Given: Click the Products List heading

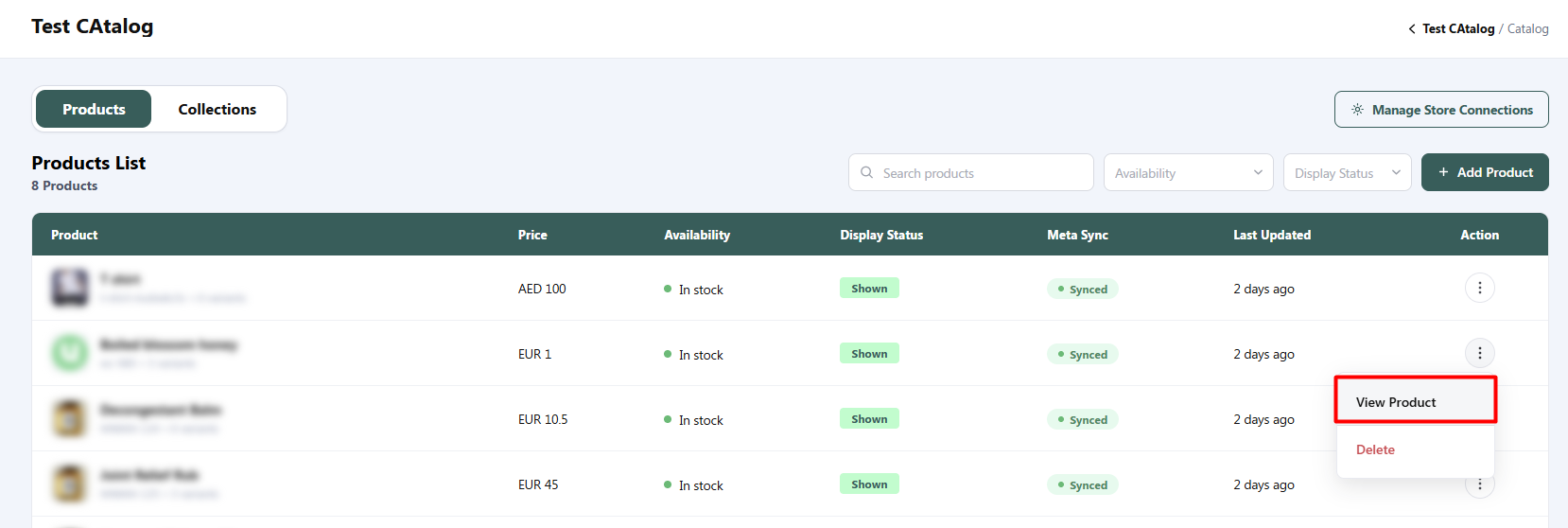Looking at the screenshot, I should coord(89,163).
